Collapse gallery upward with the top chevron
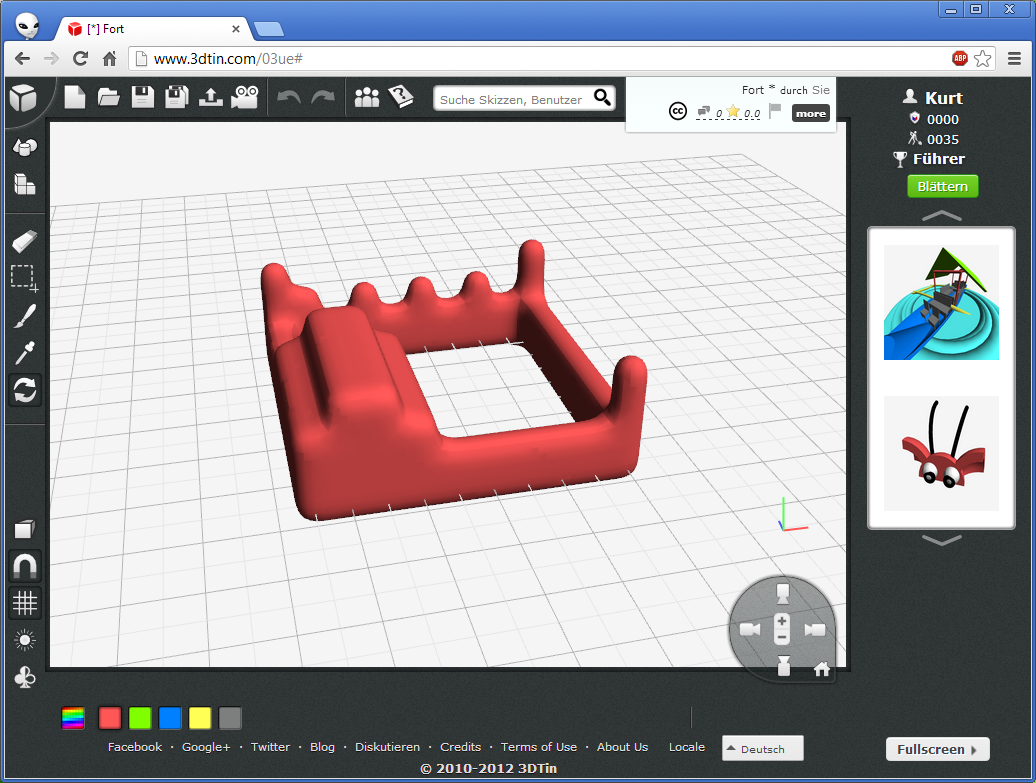Viewport: 1036px width, 783px height. pos(941,215)
